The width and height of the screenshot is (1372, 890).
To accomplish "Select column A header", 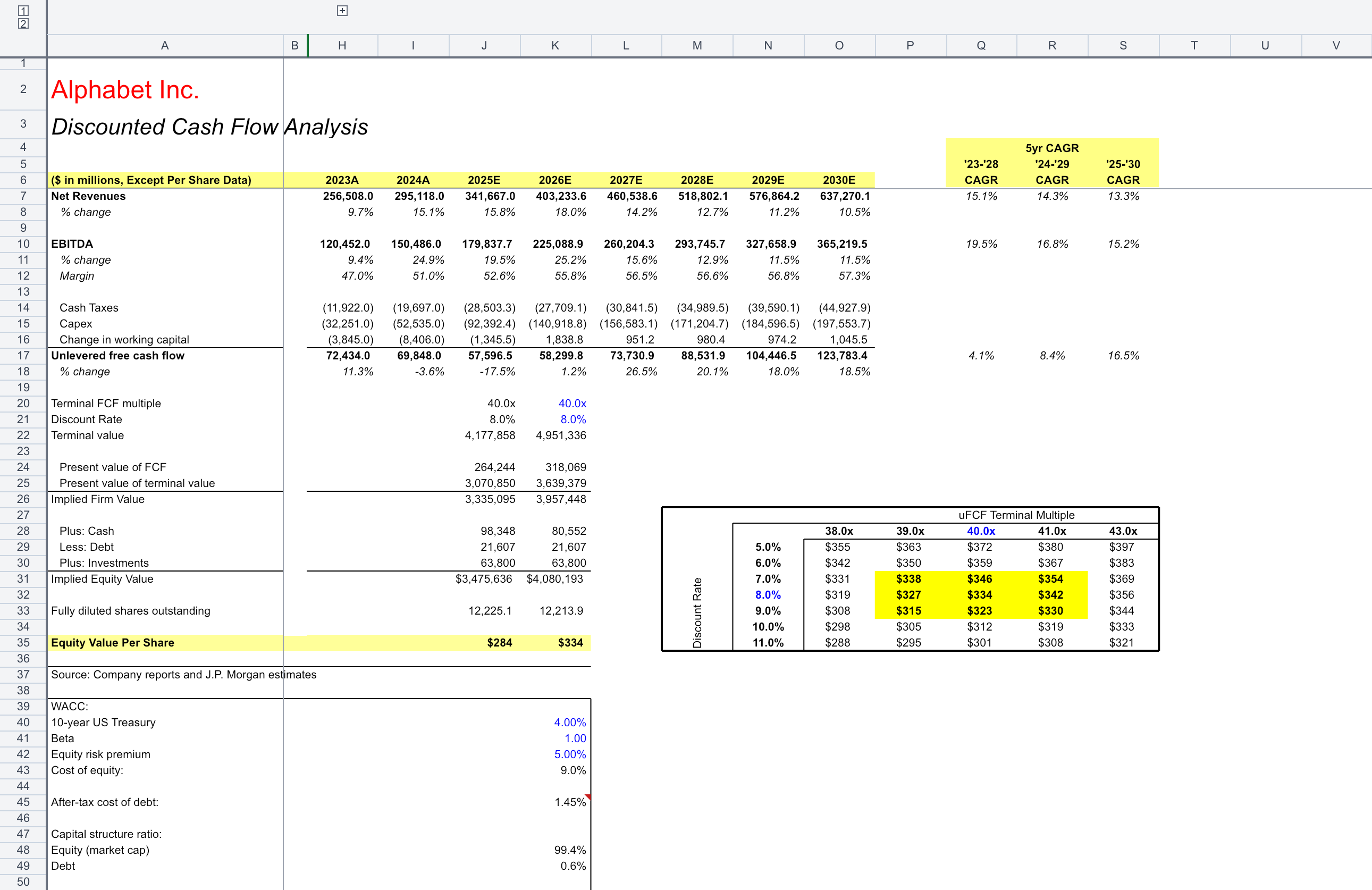I will [x=165, y=46].
